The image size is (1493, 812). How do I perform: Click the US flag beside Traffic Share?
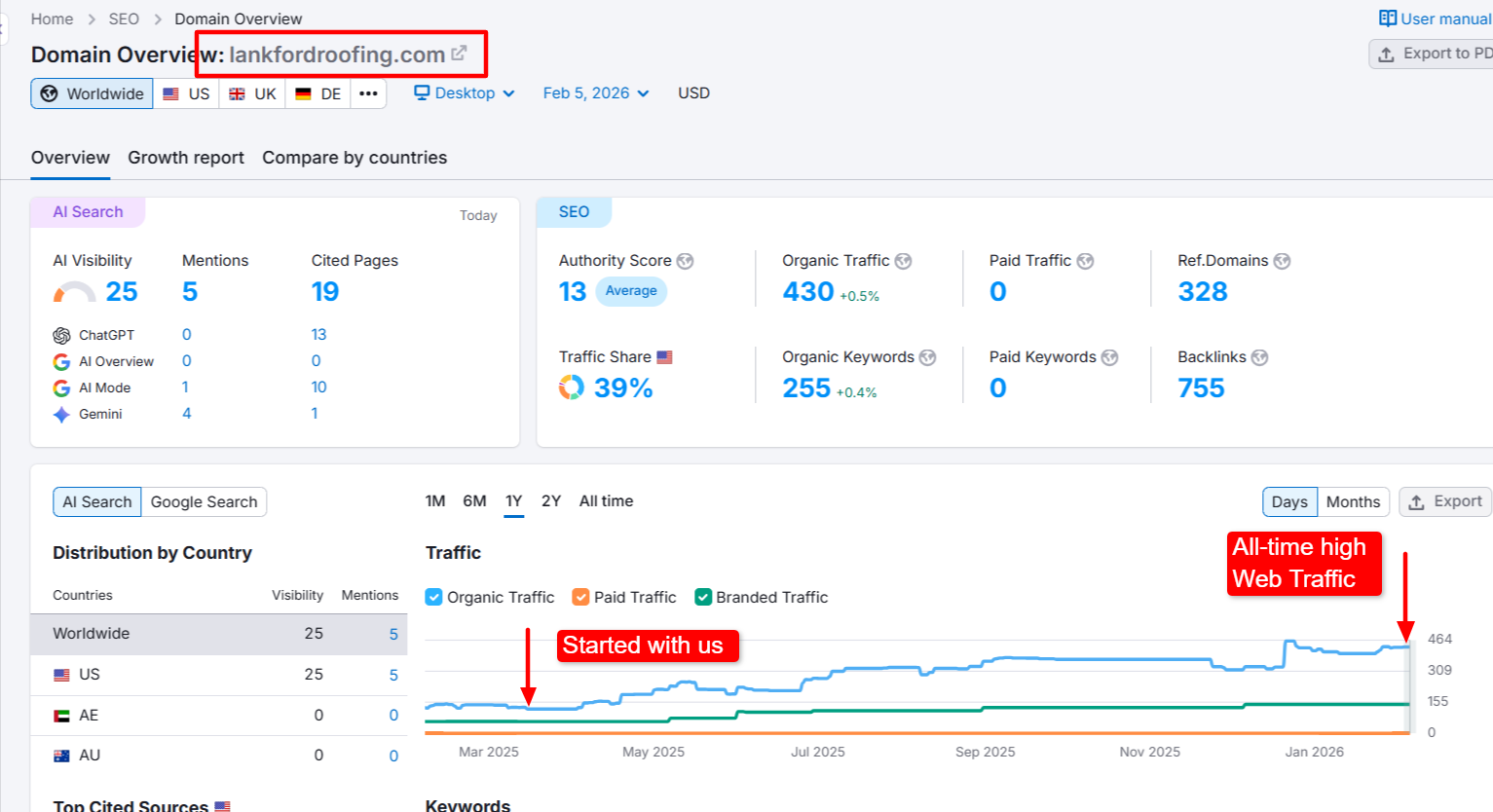(x=663, y=356)
